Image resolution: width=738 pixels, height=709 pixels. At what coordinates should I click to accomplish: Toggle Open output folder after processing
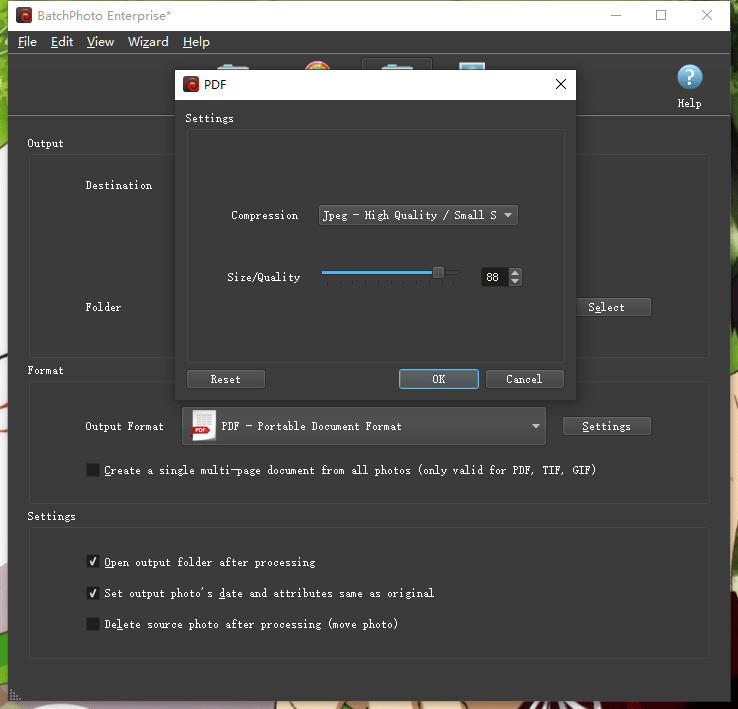click(x=93, y=562)
